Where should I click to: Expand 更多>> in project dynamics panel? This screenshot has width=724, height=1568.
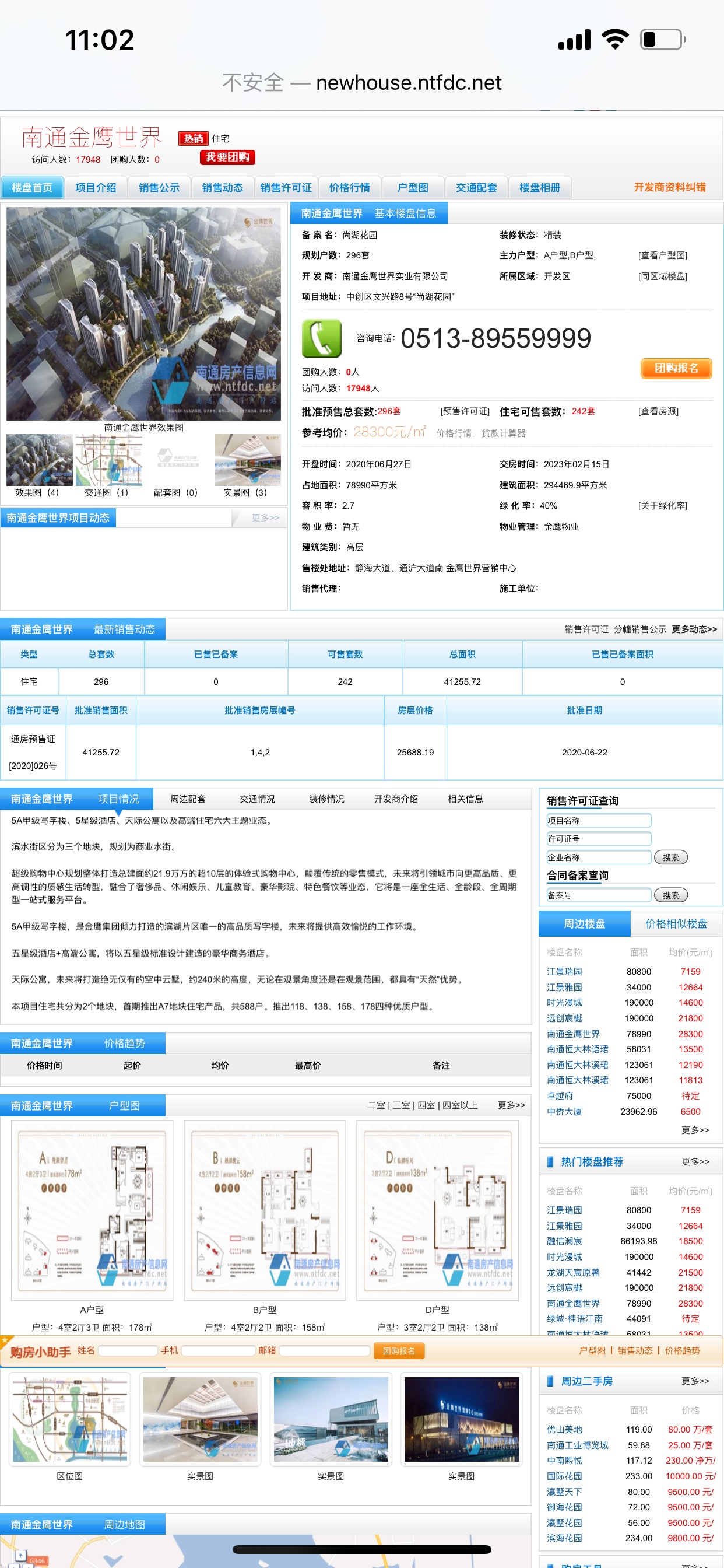coord(265,517)
